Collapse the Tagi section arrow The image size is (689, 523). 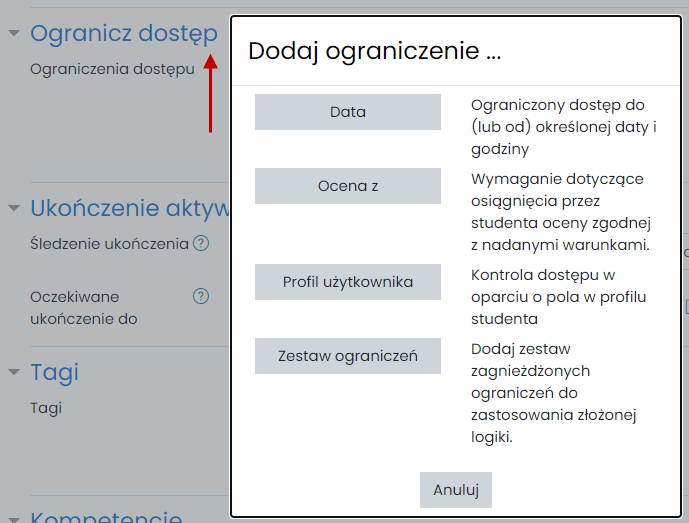click(14, 372)
